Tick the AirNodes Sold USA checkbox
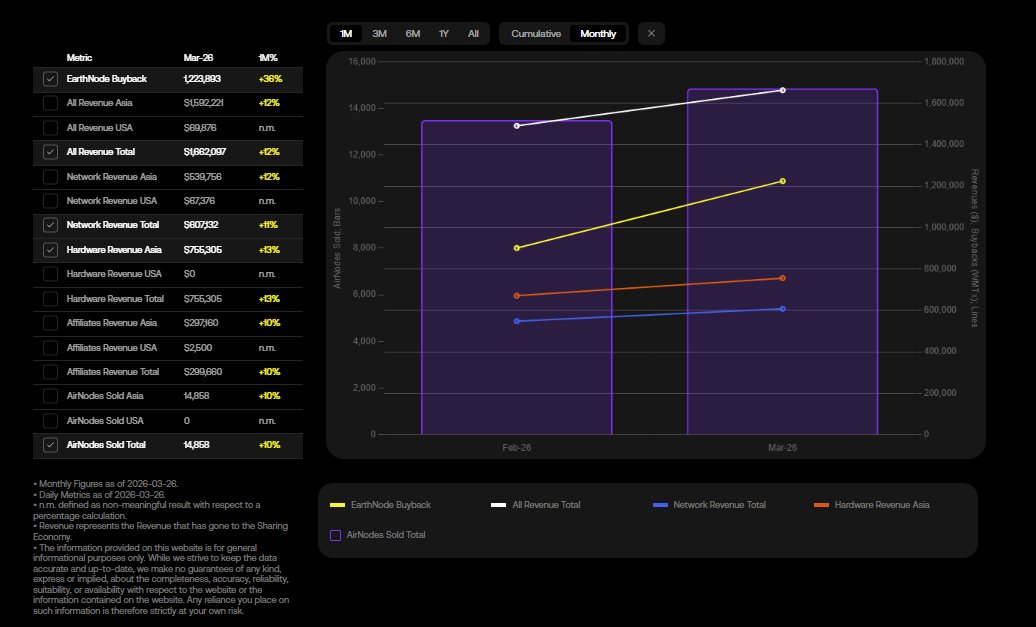Image resolution: width=1036 pixels, height=627 pixels. pyautogui.click(x=50, y=421)
